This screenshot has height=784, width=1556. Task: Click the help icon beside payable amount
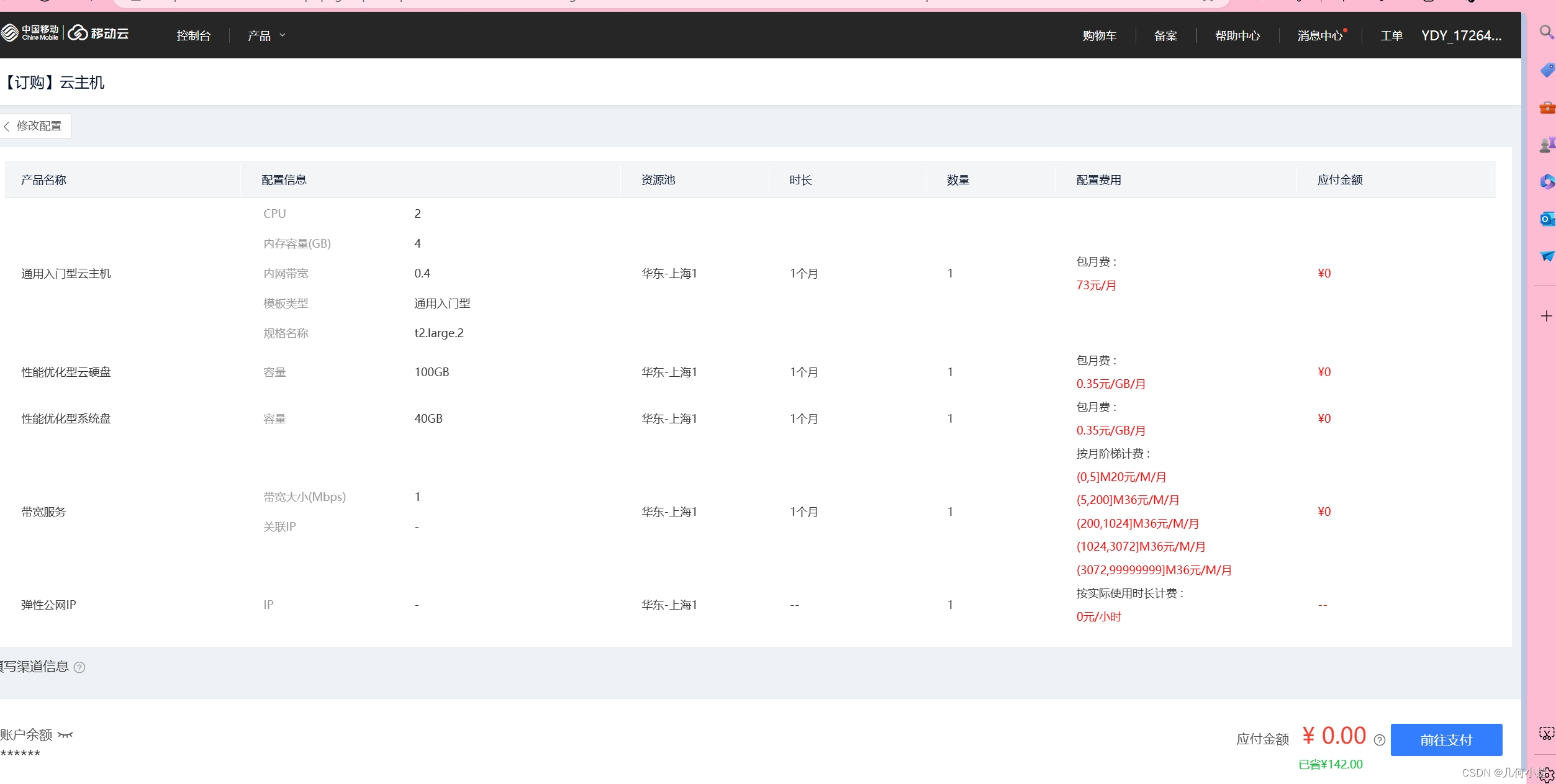pyautogui.click(x=1380, y=740)
